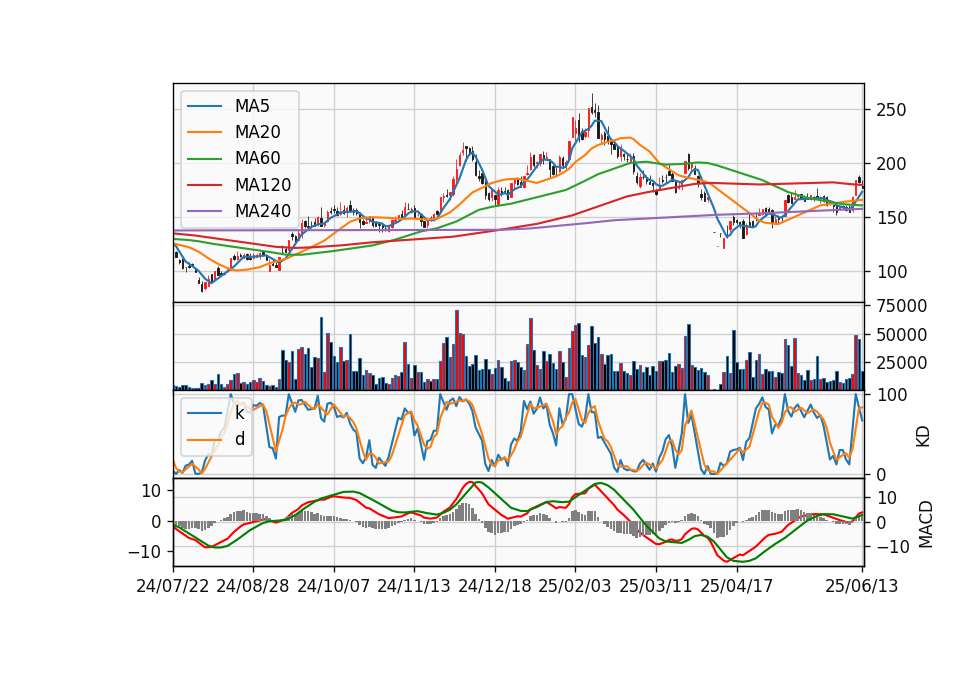This screenshot has height=690, width=960.
Task: Click the 24/10/07 date label
Action: click(334, 586)
